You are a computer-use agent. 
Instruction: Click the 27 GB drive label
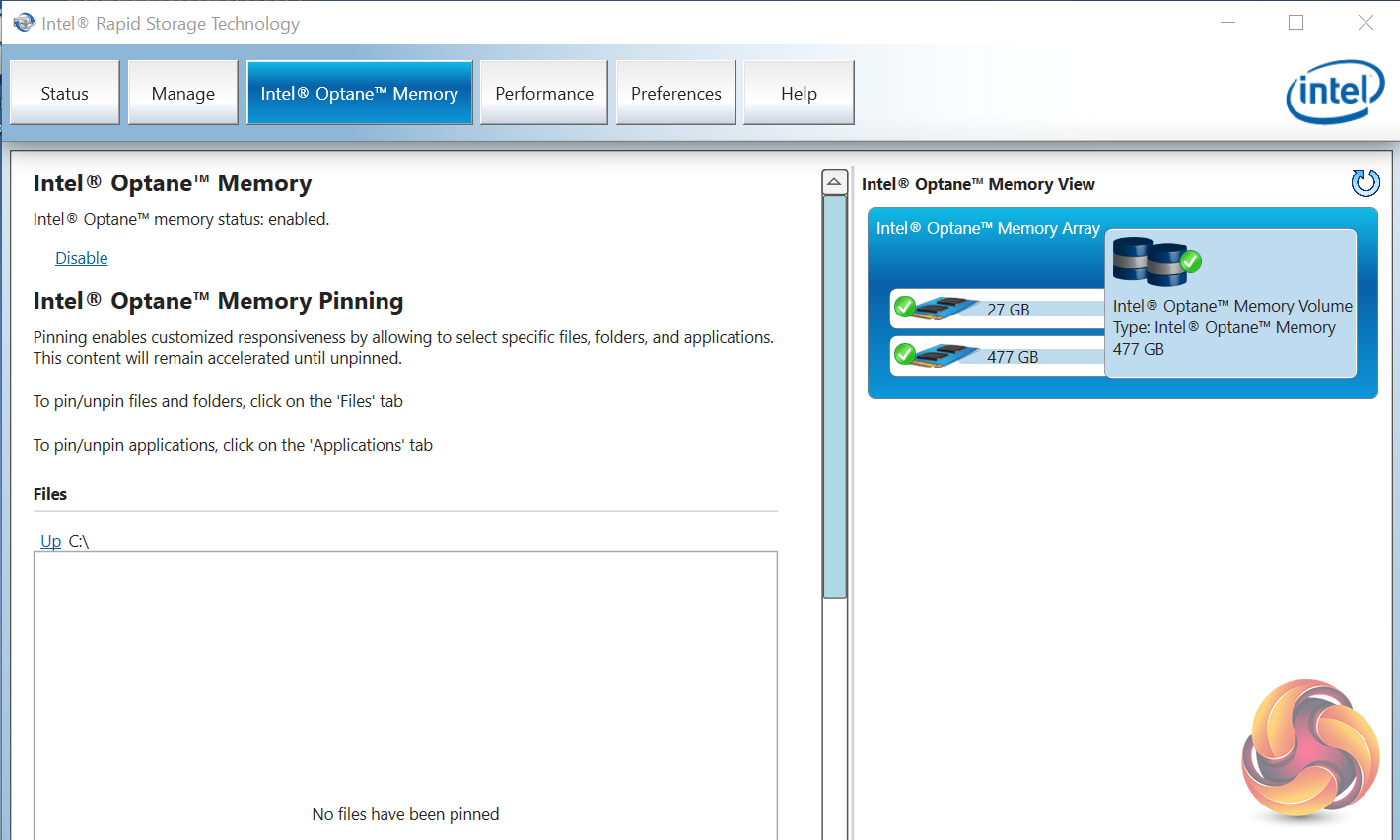pyautogui.click(x=1009, y=310)
